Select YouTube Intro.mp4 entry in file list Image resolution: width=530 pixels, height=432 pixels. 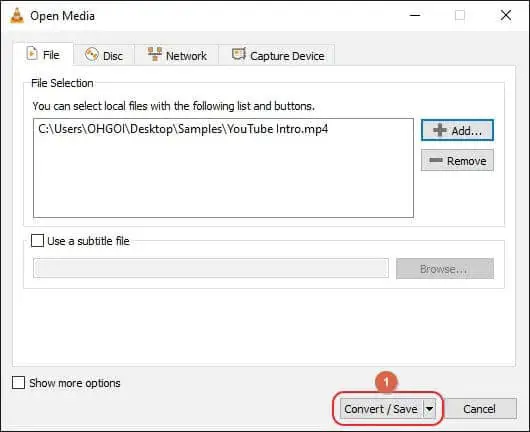click(183, 129)
